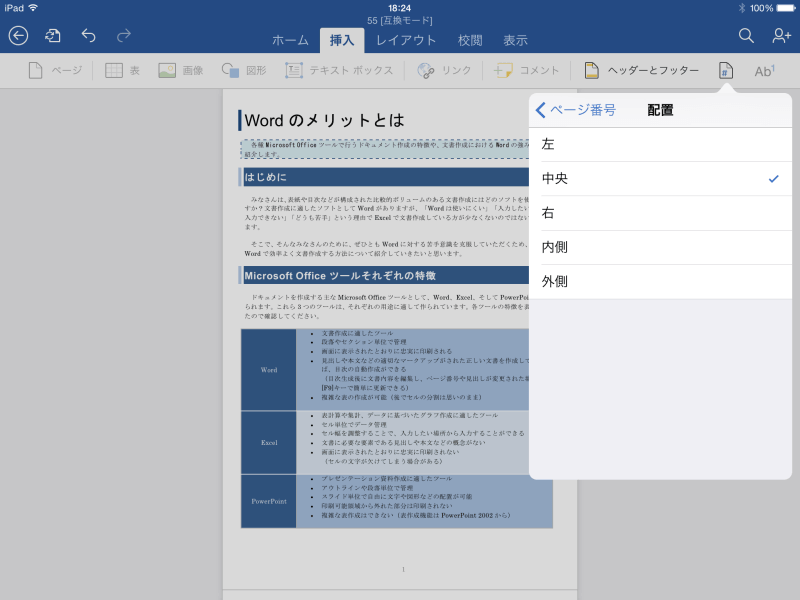Tap the Microsoft Office ツールそれぞれの特徴 heading
Viewport: 800px width, 600px height.
click(340, 276)
